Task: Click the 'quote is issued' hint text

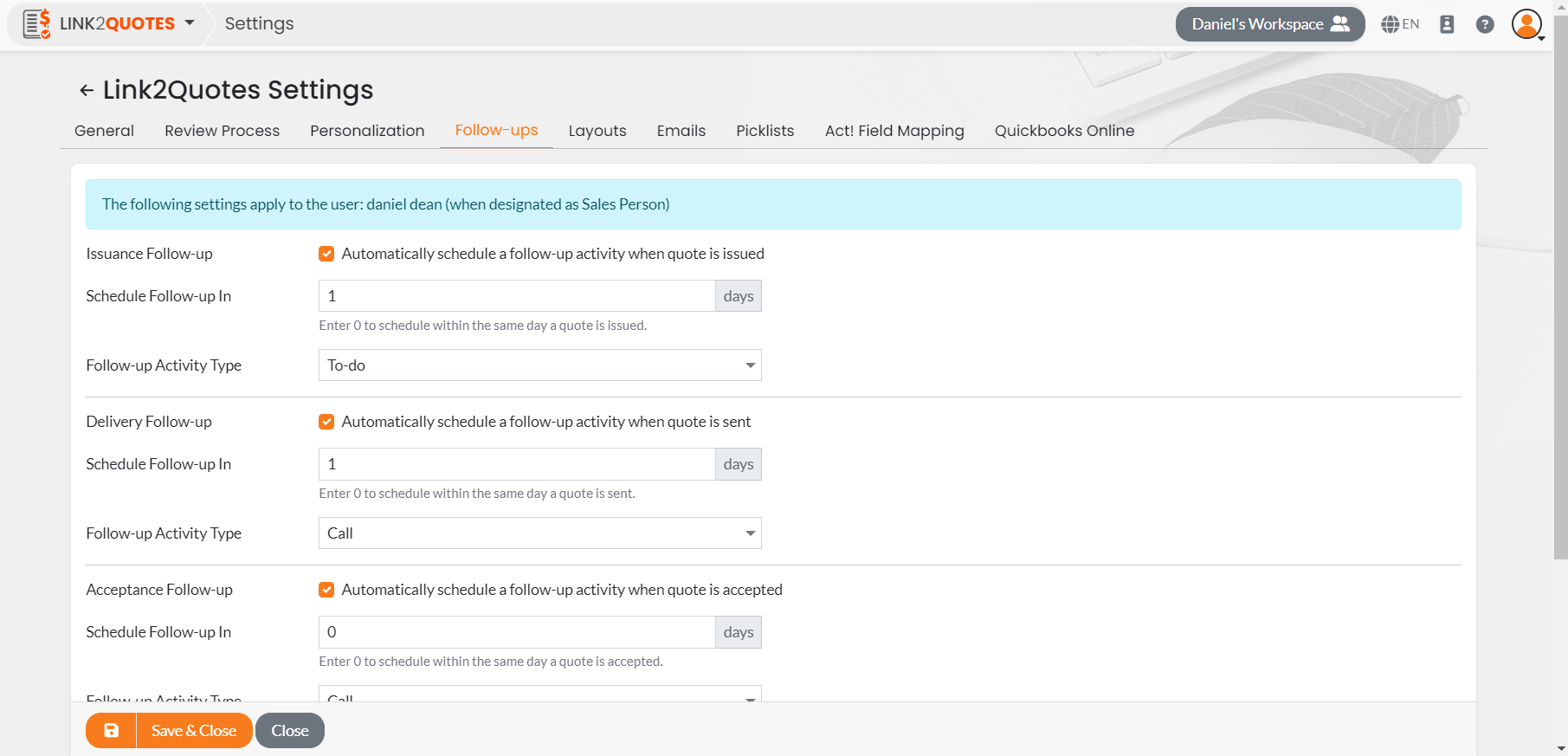Action: coord(482,326)
